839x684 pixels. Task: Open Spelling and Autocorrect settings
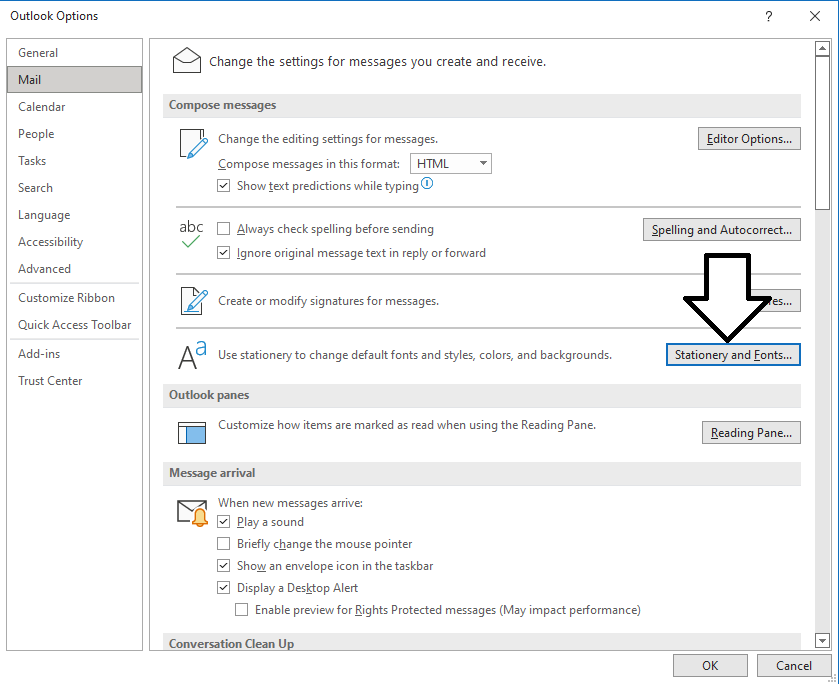point(721,230)
